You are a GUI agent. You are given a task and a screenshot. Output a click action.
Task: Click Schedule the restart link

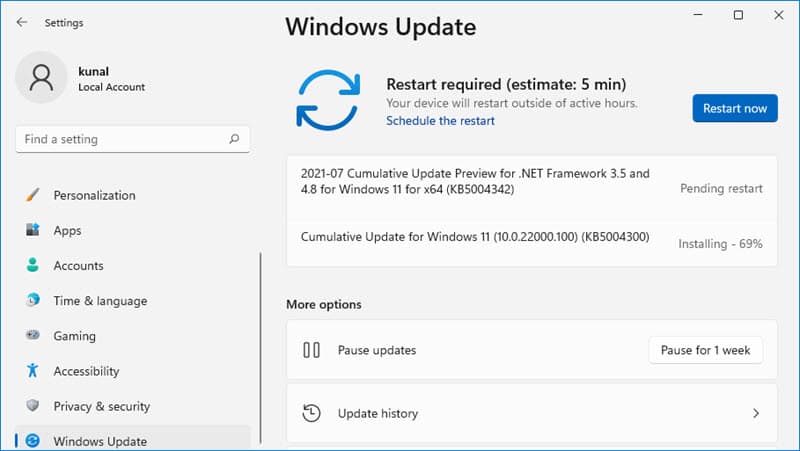click(440, 121)
